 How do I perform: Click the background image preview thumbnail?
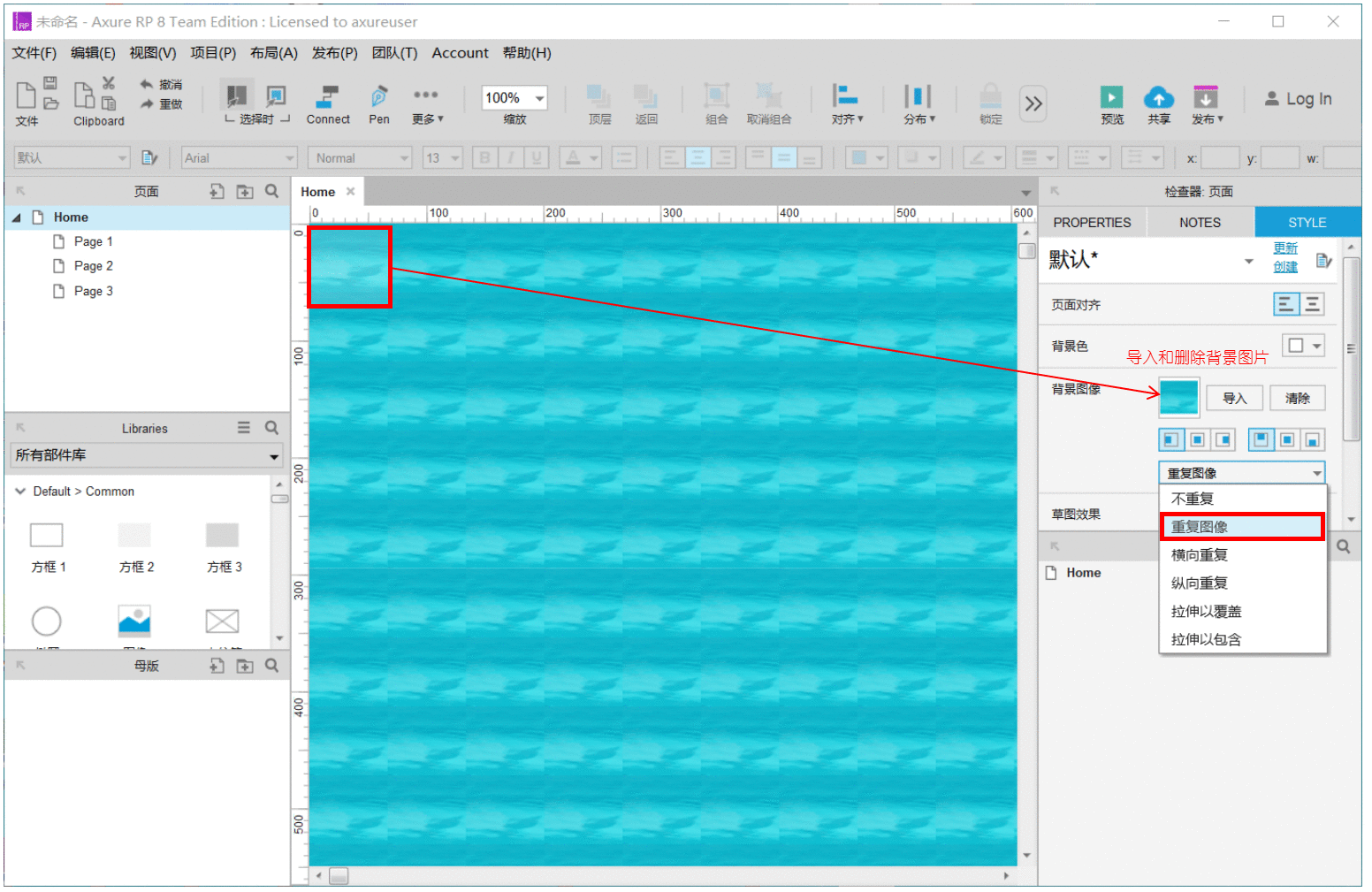(x=1179, y=398)
